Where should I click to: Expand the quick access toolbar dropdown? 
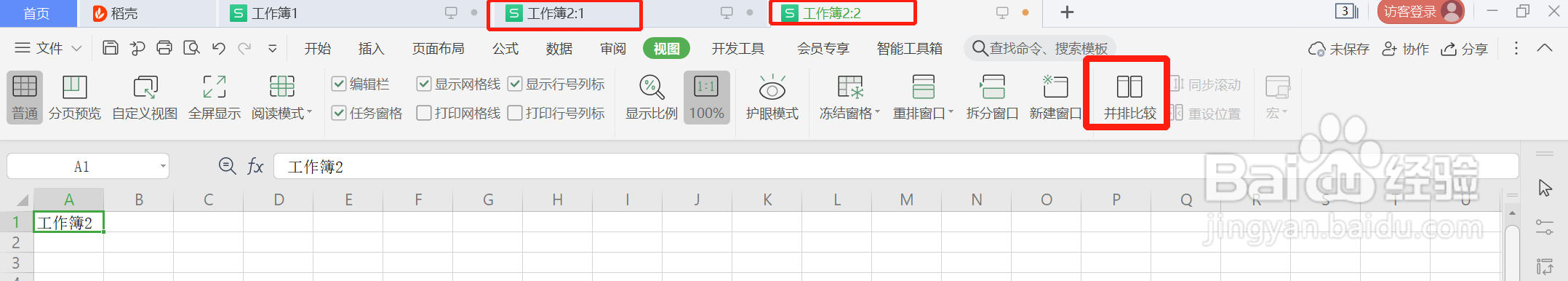273,49
